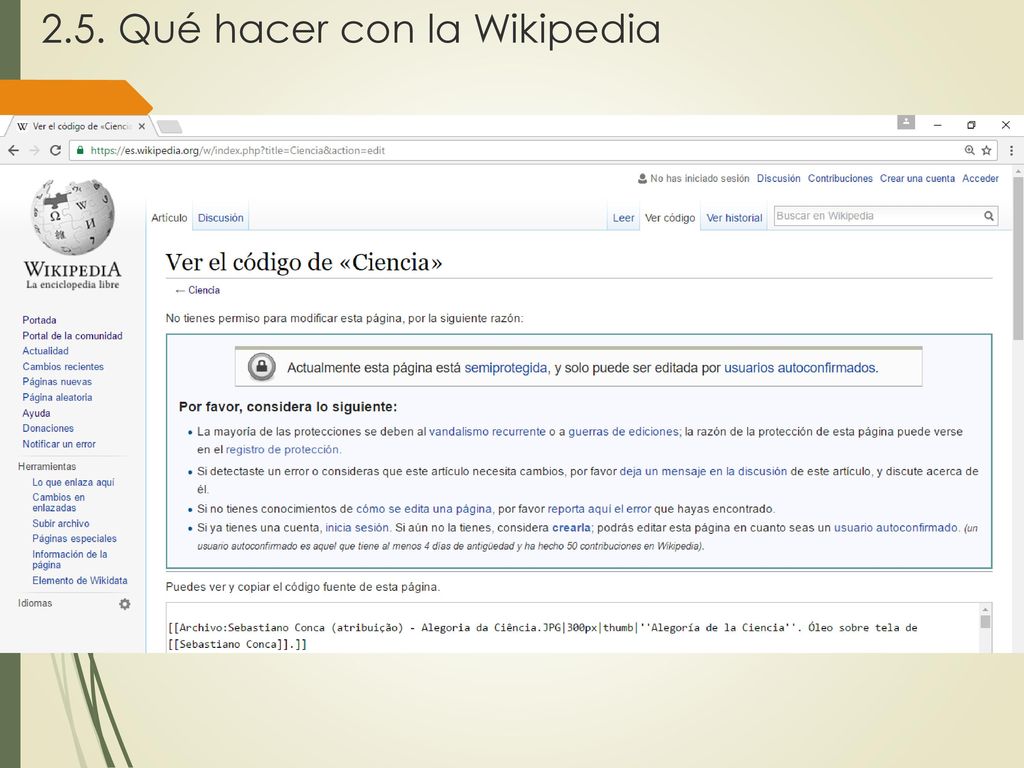Click 'deja un mensaje en la discusión'
The width and height of the screenshot is (1024, 768).
point(703,471)
